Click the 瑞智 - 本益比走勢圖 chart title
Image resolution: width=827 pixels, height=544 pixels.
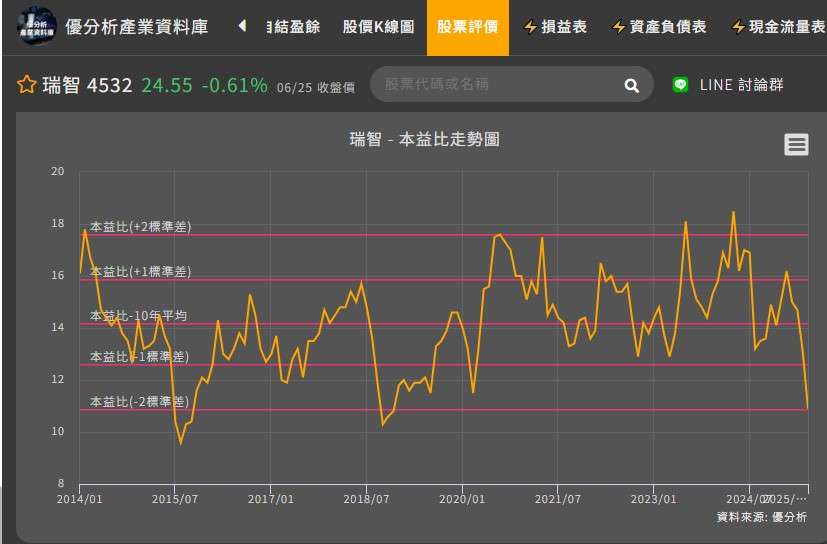coord(425,139)
